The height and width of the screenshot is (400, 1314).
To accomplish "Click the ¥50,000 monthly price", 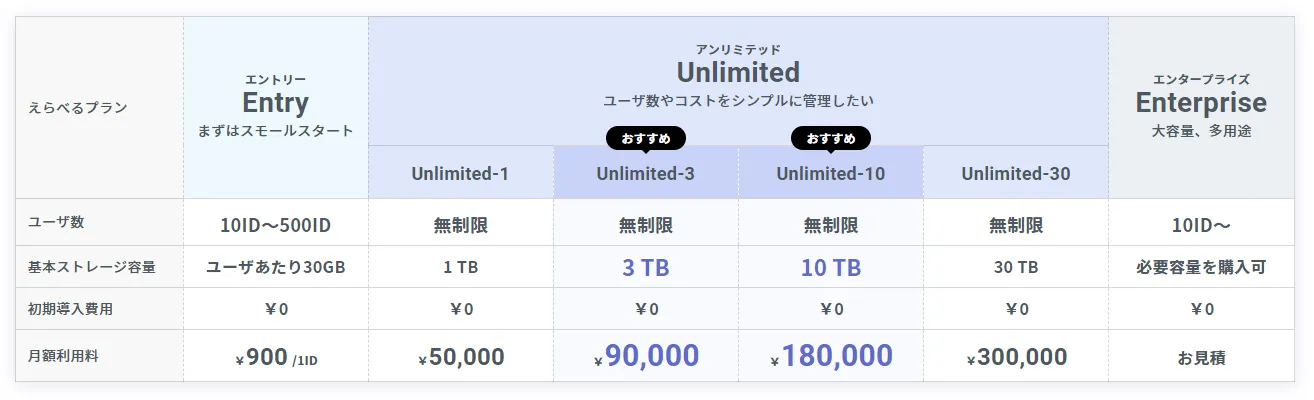I will pyautogui.click(x=460, y=357).
